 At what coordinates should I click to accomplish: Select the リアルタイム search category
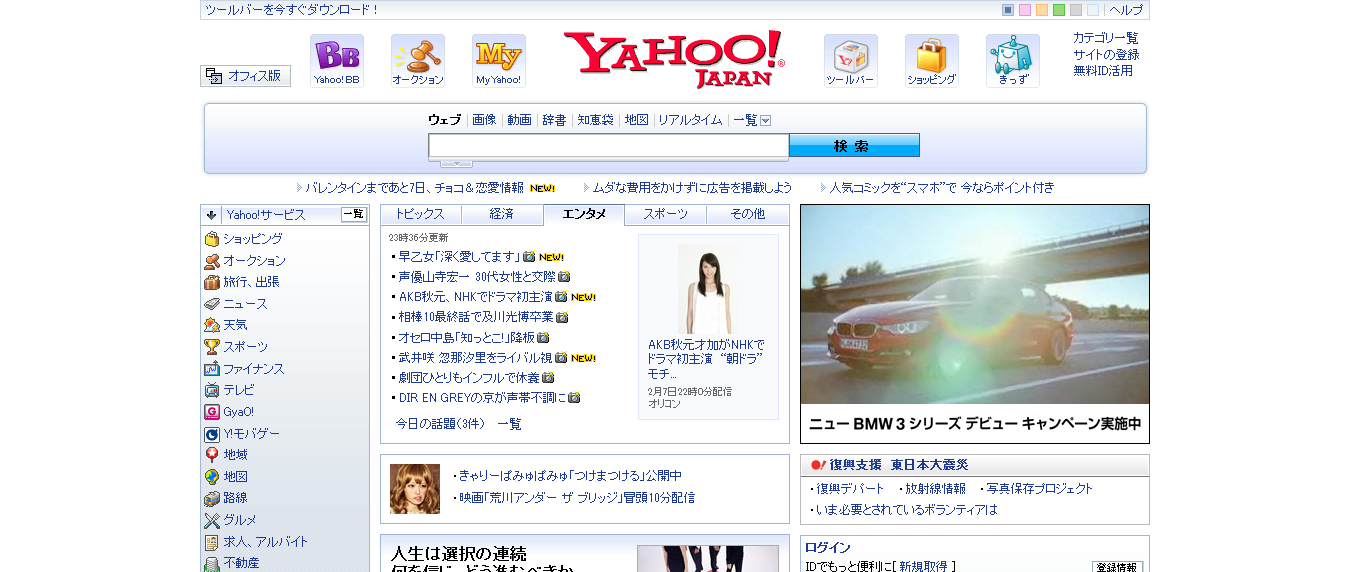coord(690,120)
